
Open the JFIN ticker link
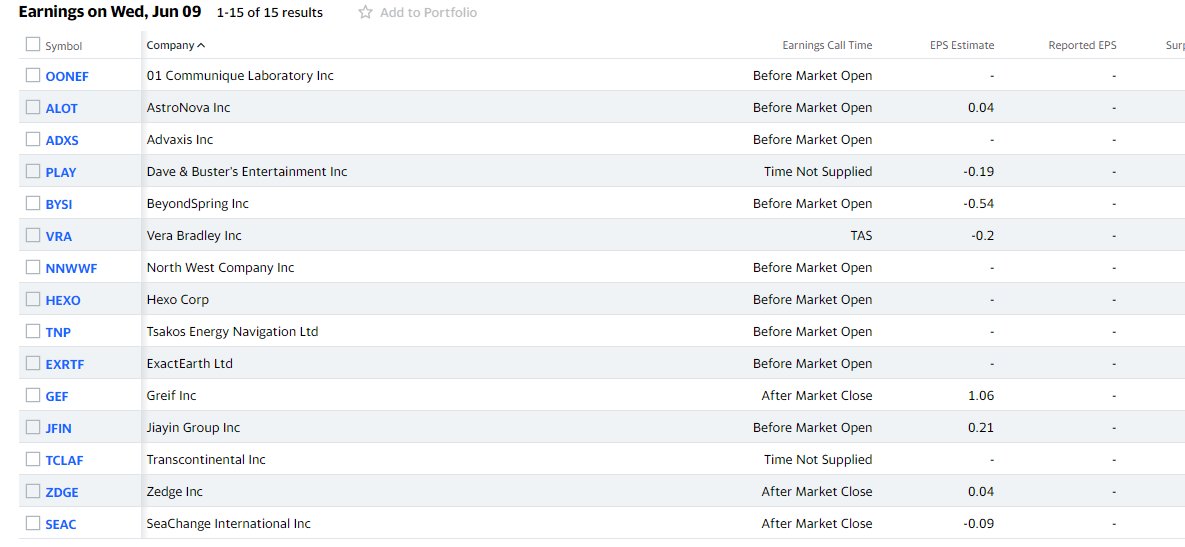(x=58, y=428)
